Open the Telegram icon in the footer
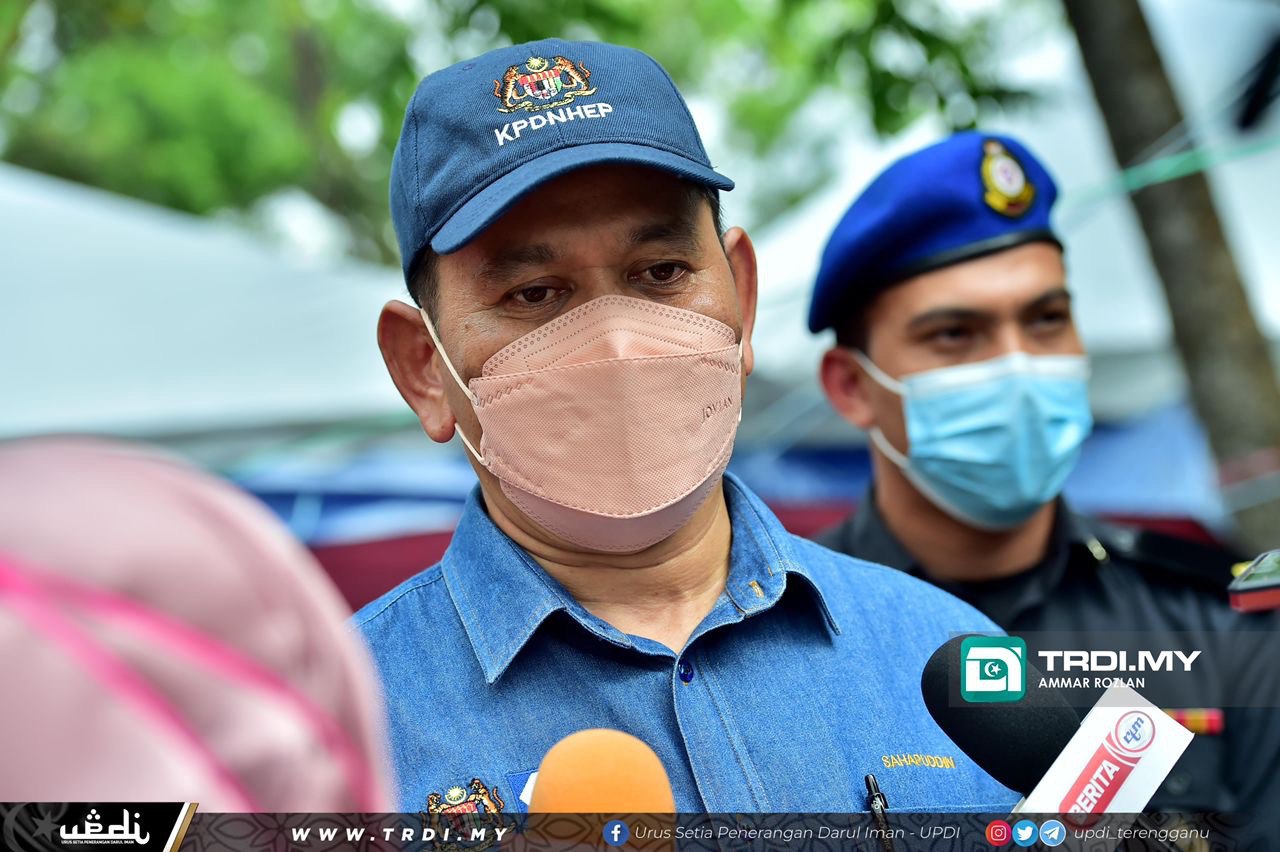 (x=1052, y=832)
